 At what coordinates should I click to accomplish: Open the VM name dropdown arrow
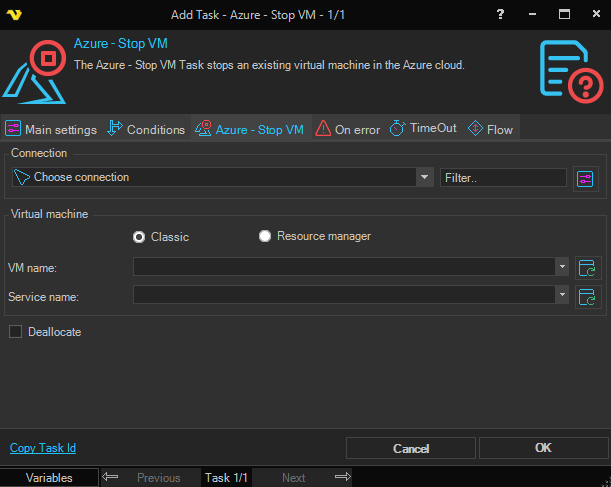click(x=563, y=267)
